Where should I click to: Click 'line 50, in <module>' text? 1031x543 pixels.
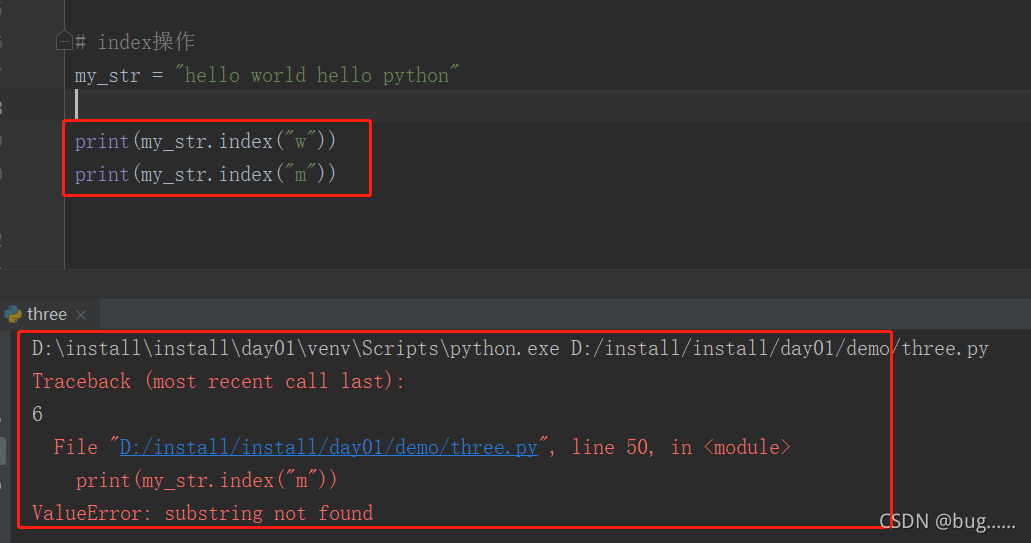(x=681, y=447)
